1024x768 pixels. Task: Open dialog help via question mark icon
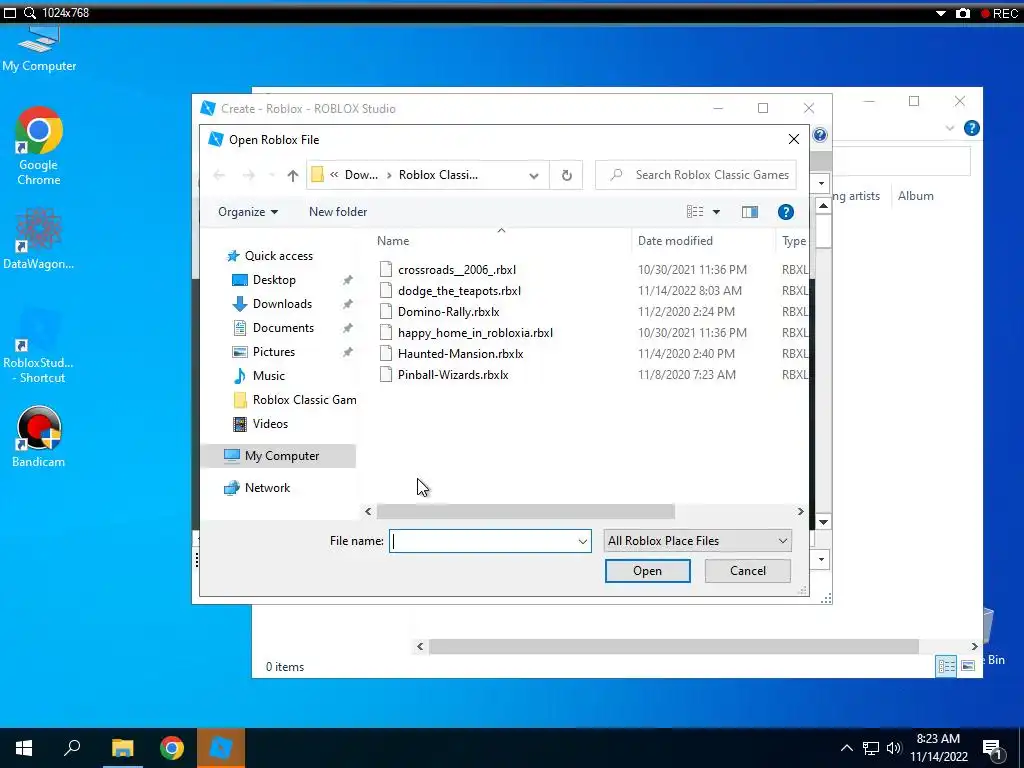click(x=786, y=212)
